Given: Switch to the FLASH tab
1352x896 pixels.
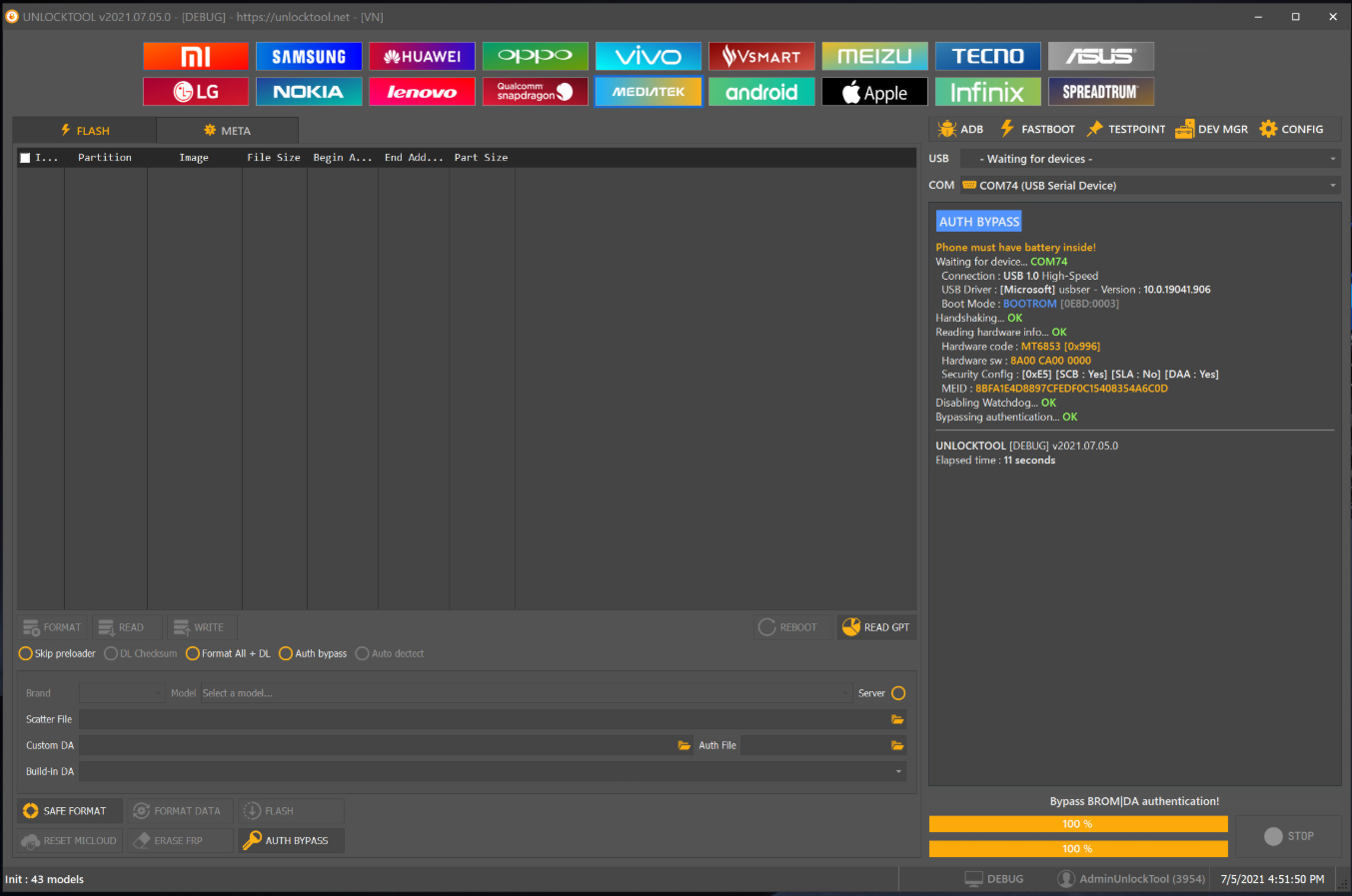Looking at the screenshot, I should 85,131.
